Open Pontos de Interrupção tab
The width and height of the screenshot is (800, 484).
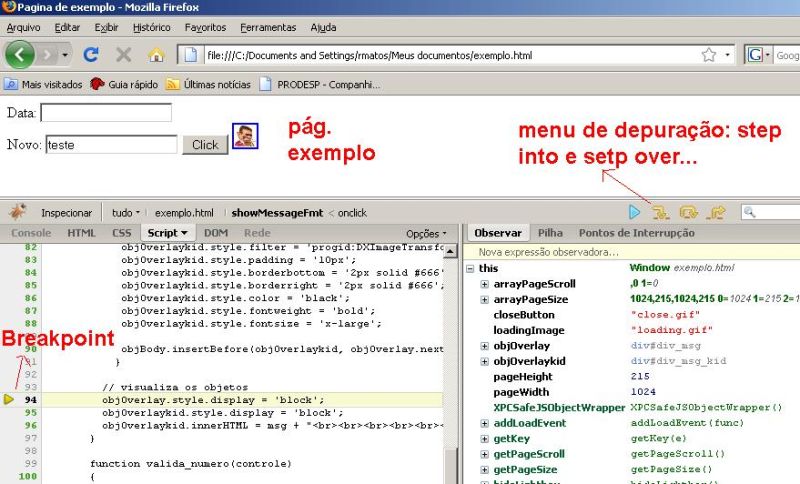tap(636, 233)
